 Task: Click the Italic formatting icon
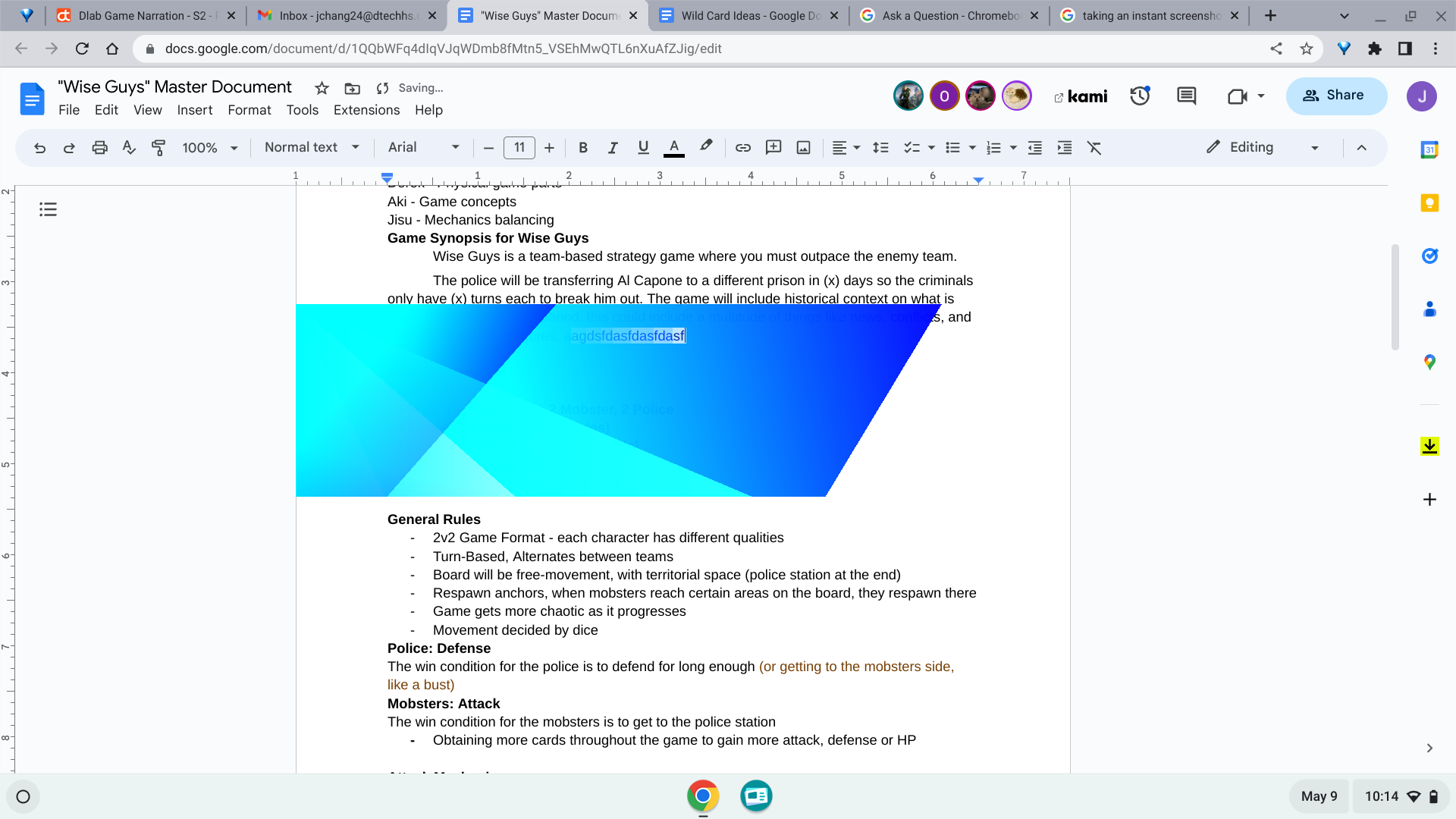(x=611, y=148)
